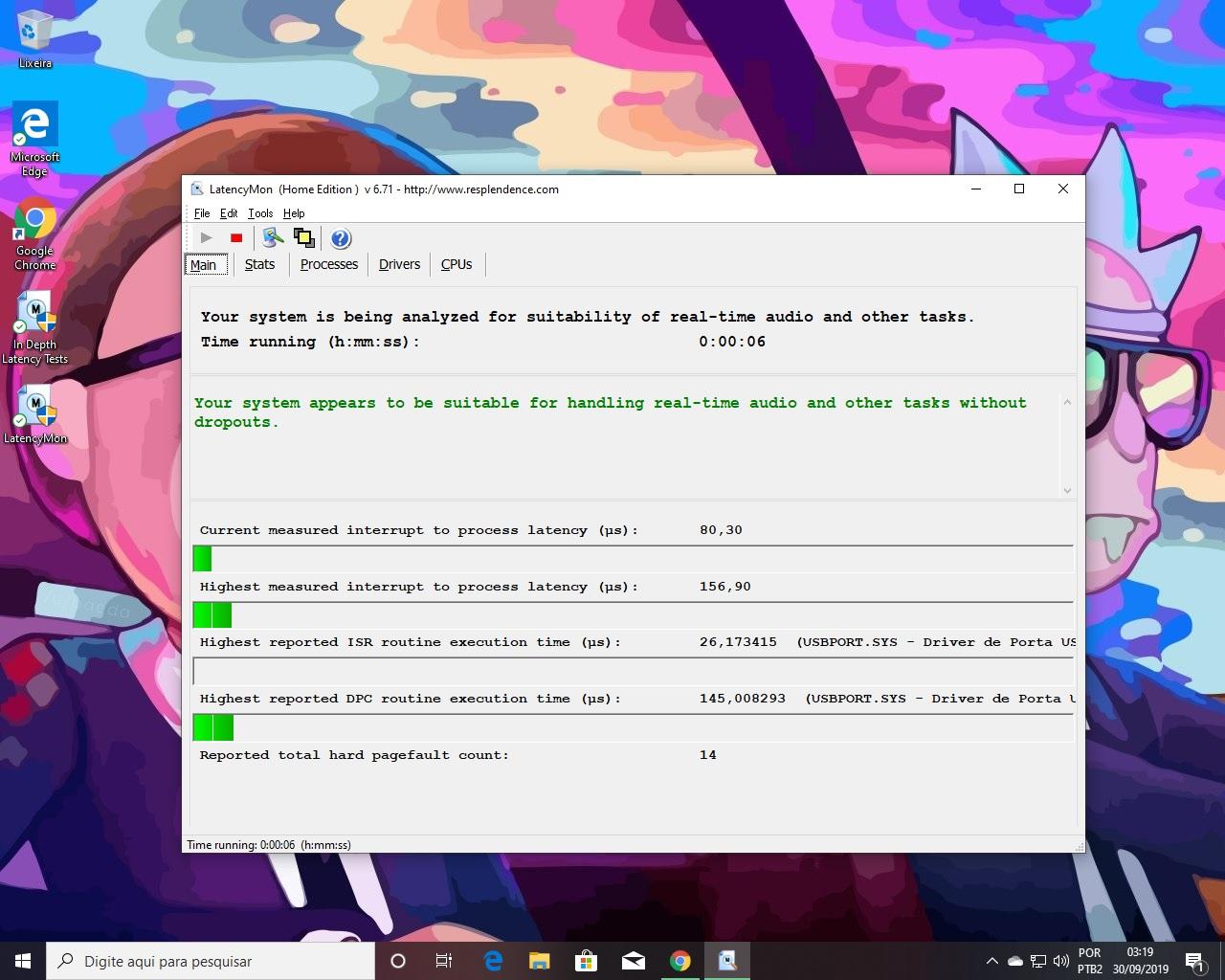Screen dimensions: 1225x980
Task: Click the network tray icon
Action: (x=1037, y=961)
